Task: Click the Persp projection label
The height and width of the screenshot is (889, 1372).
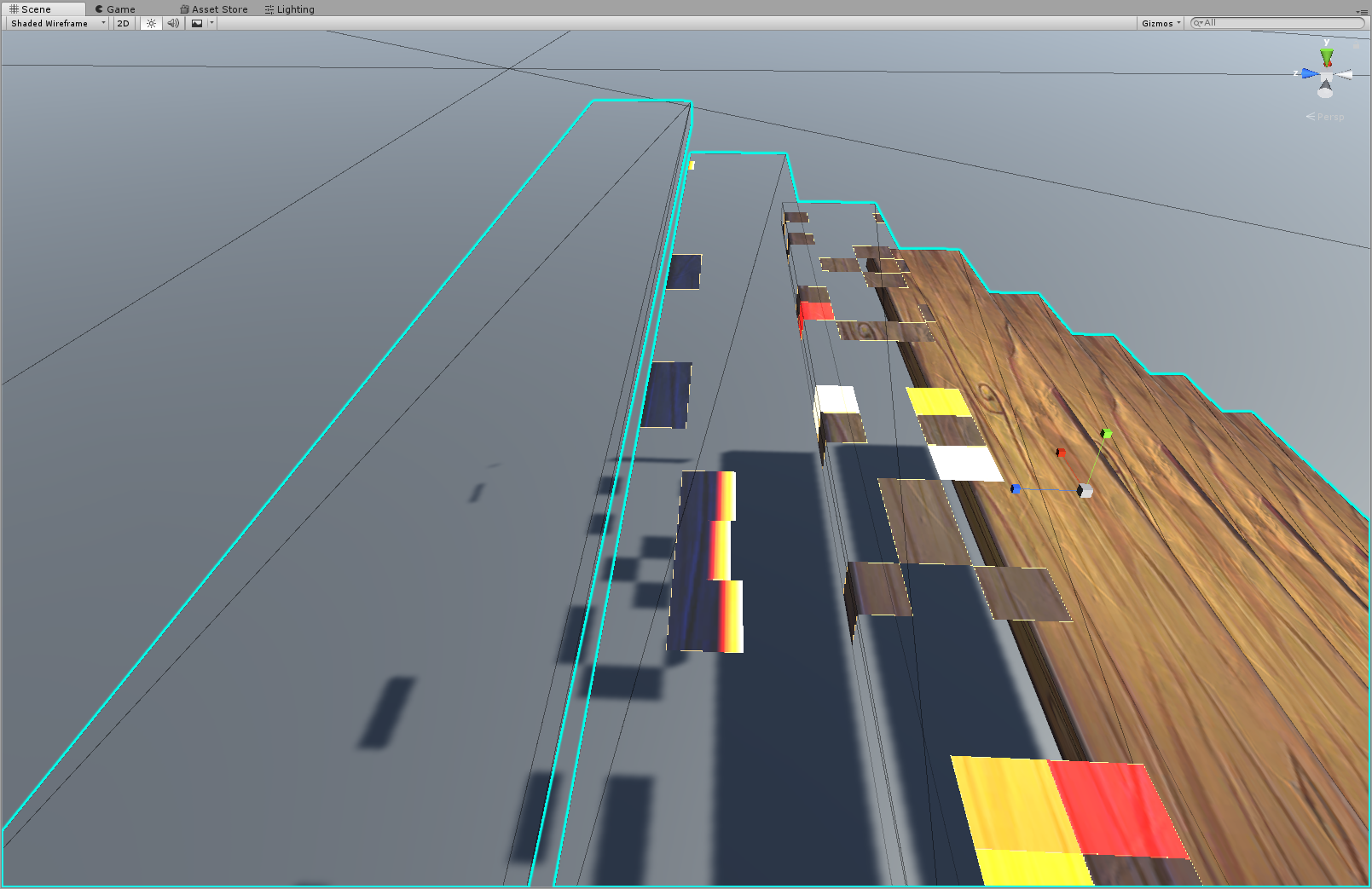Action: point(1329,117)
